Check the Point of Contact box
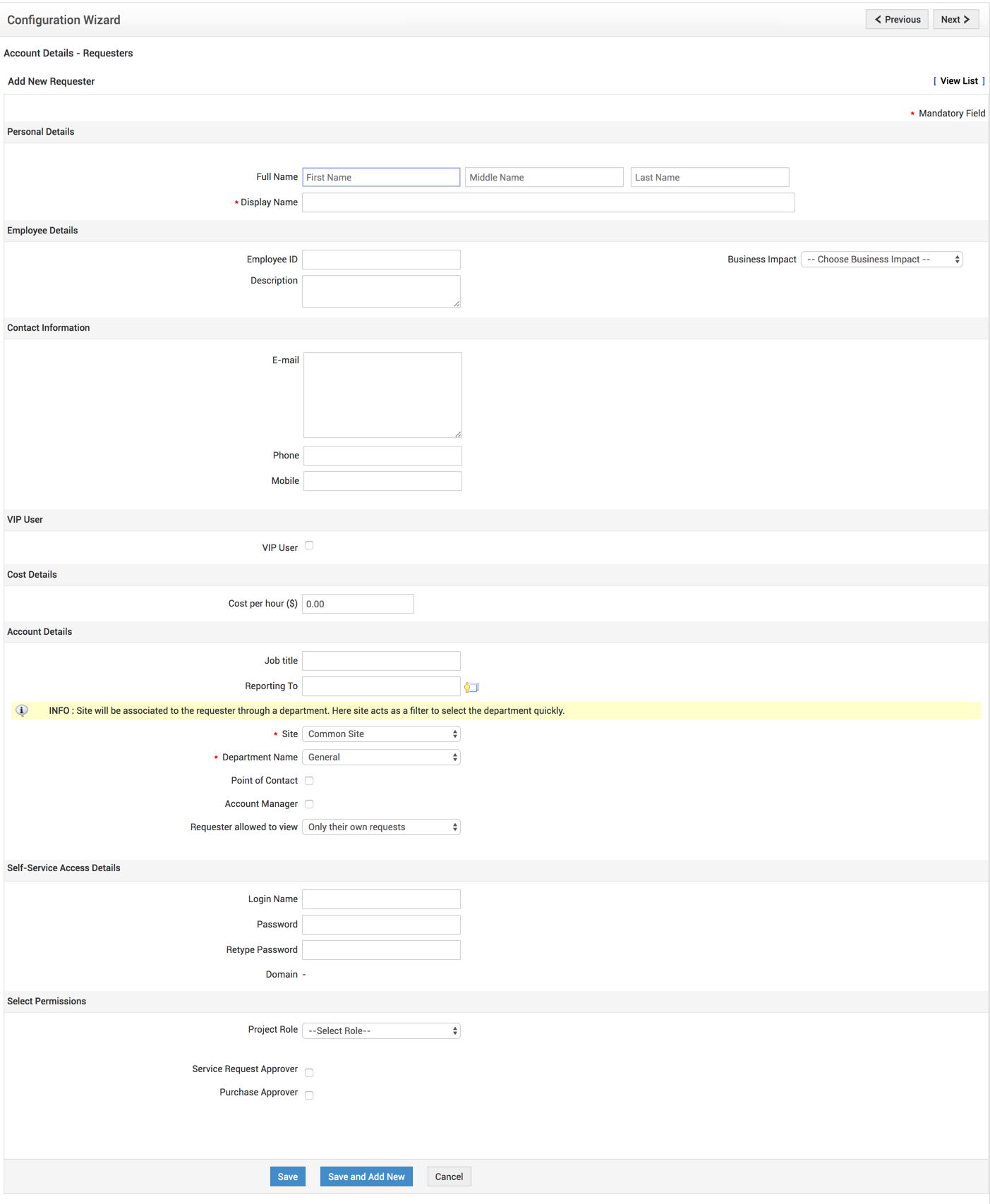 coord(309,781)
